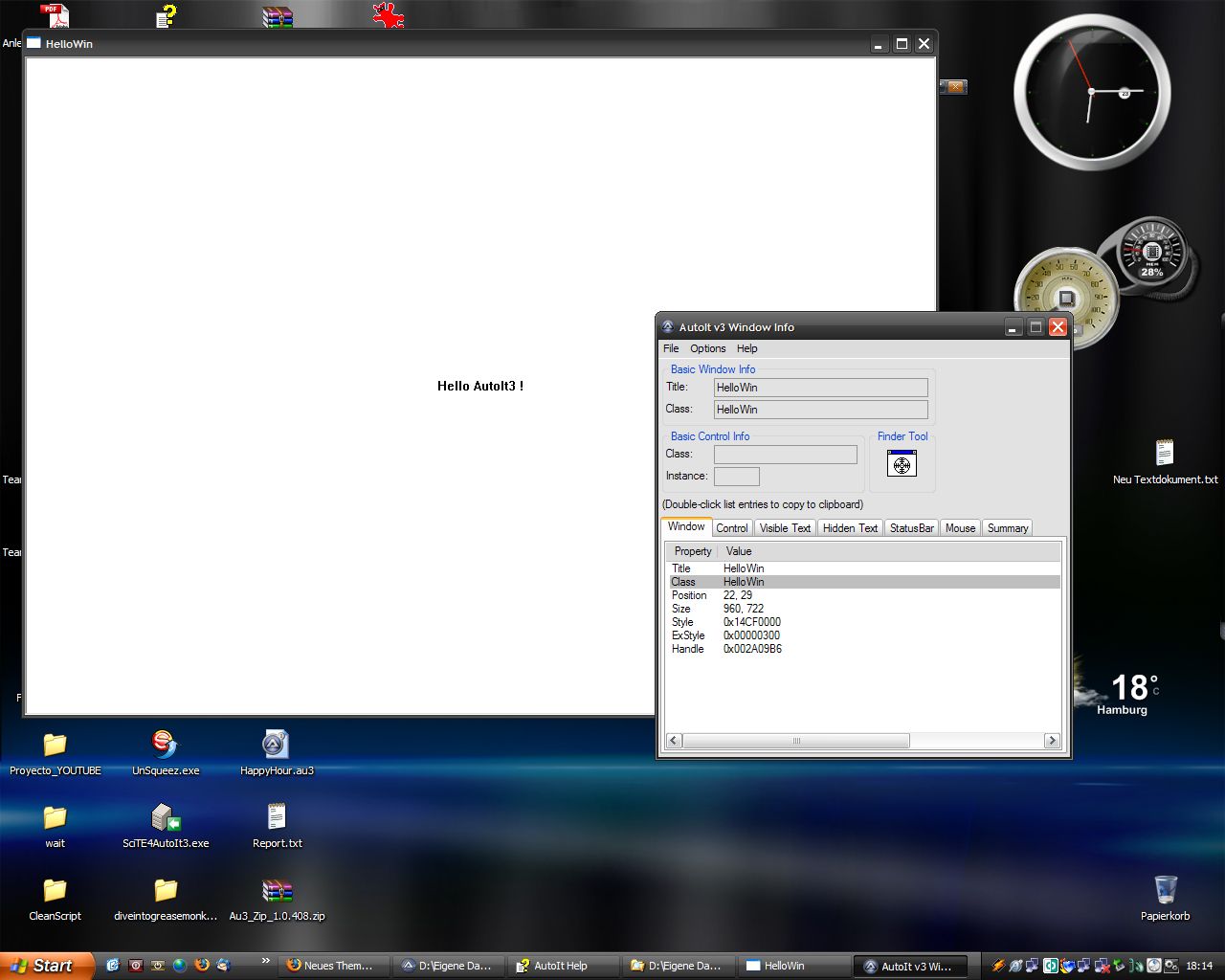The height and width of the screenshot is (980, 1225).
Task: Open the SciTE4AutoIt3.exe installer icon
Action: [x=166, y=817]
